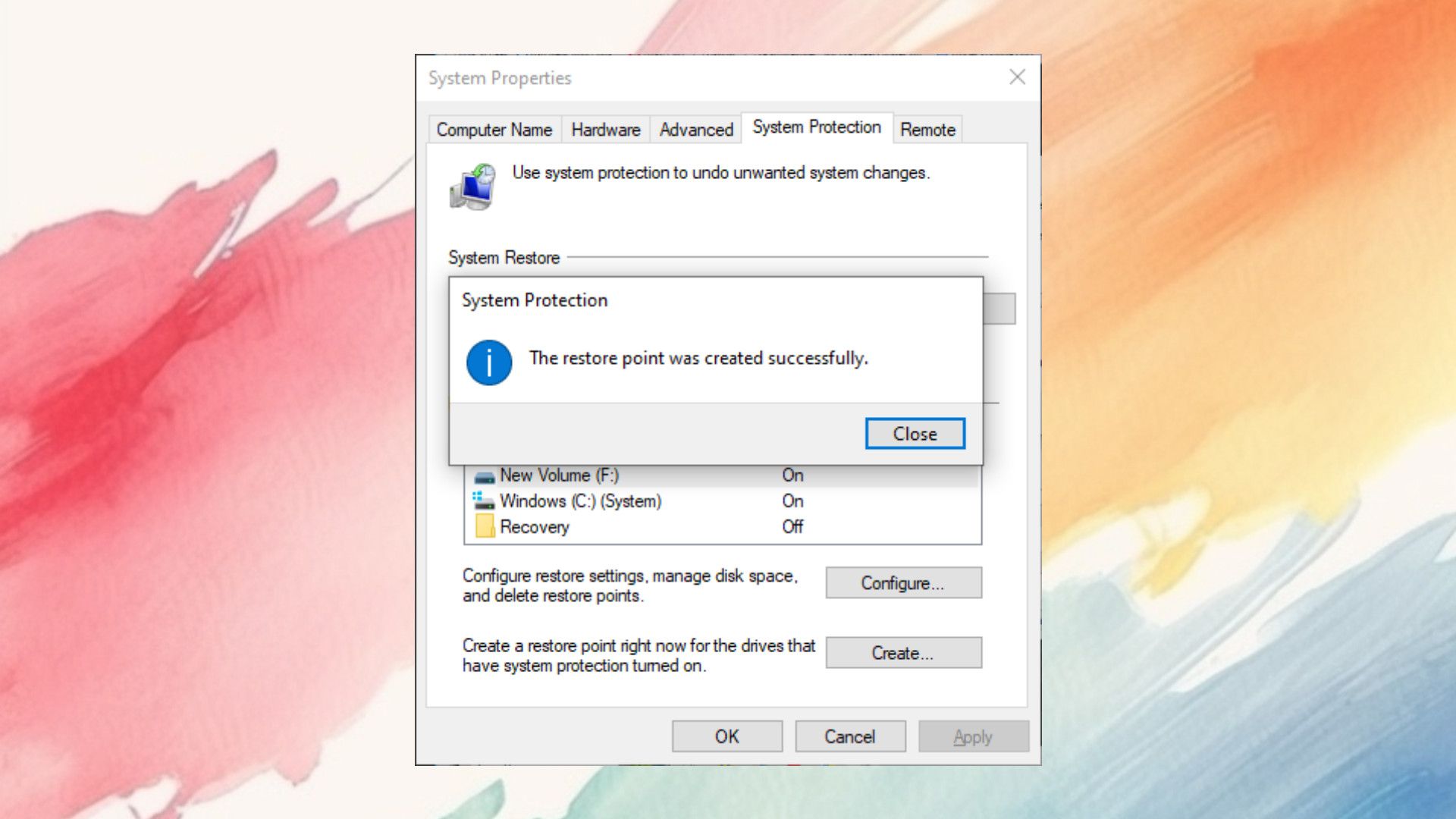
Task: Click the System Restore section label
Action: click(x=504, y=258)
